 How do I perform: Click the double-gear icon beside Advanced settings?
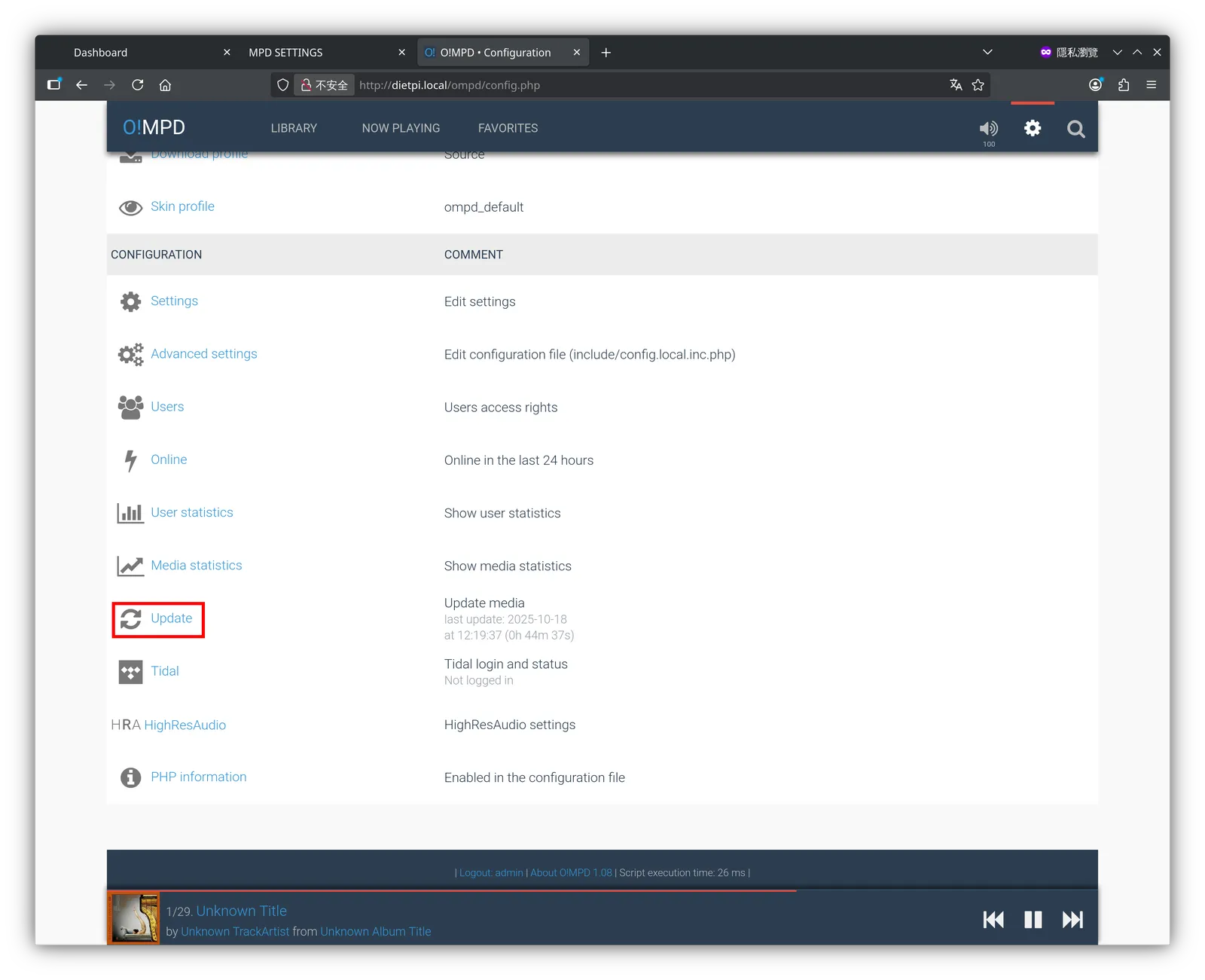pos(130,354)
